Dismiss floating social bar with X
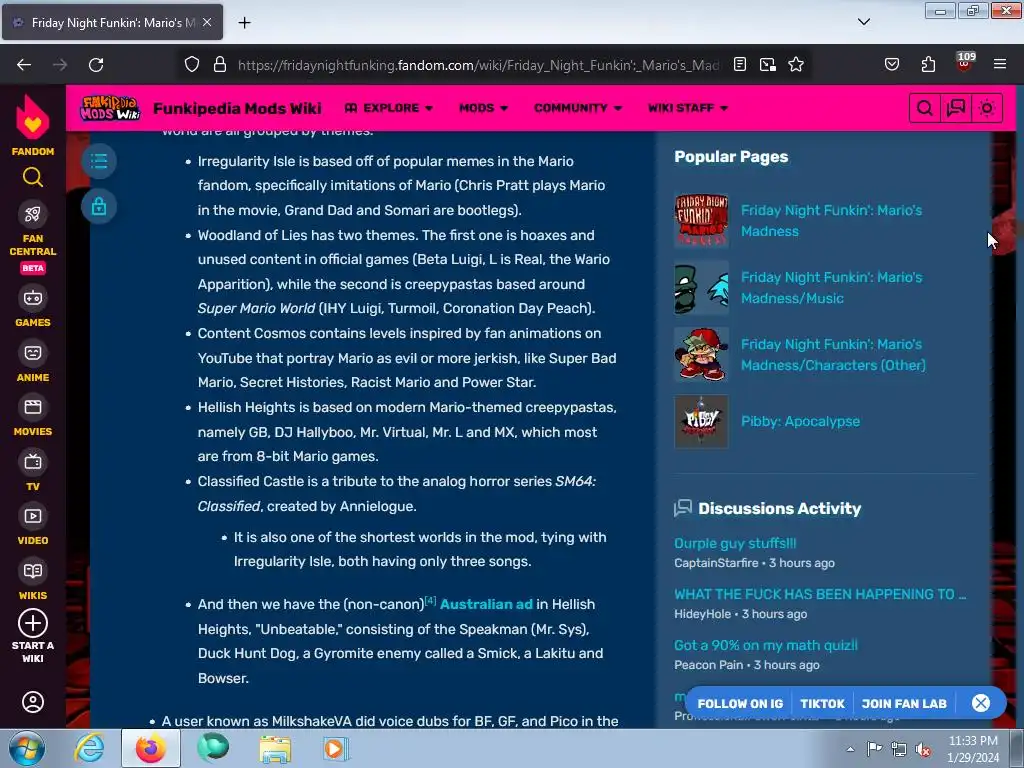This screenshot has width=1024, height=768. click(x=981, y=703)
